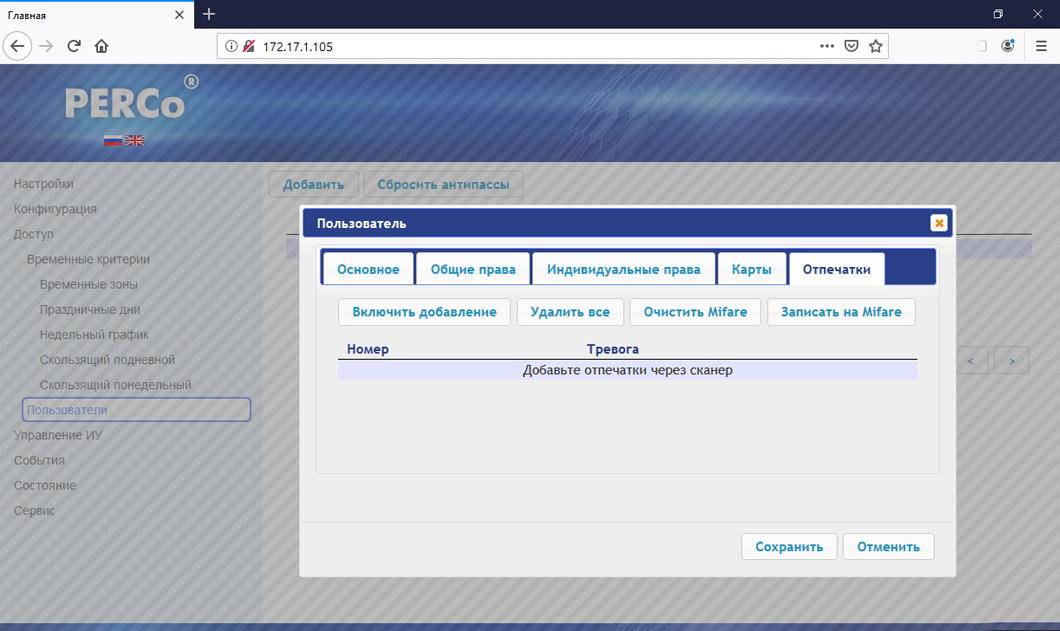The image size is (1060, 631).
Task: Switch language with the Russian flag
Action: (x=113, y=141)
